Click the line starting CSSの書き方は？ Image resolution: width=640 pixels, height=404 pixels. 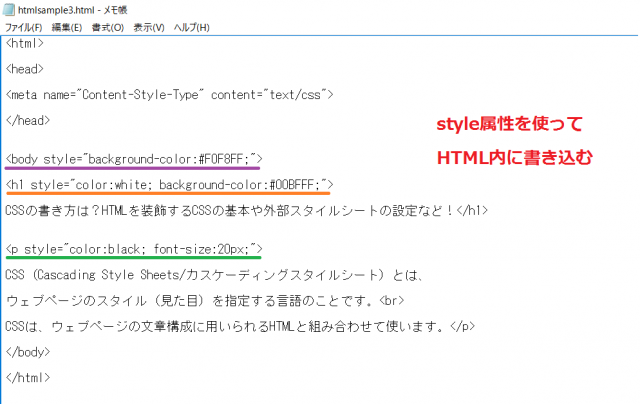247,211
